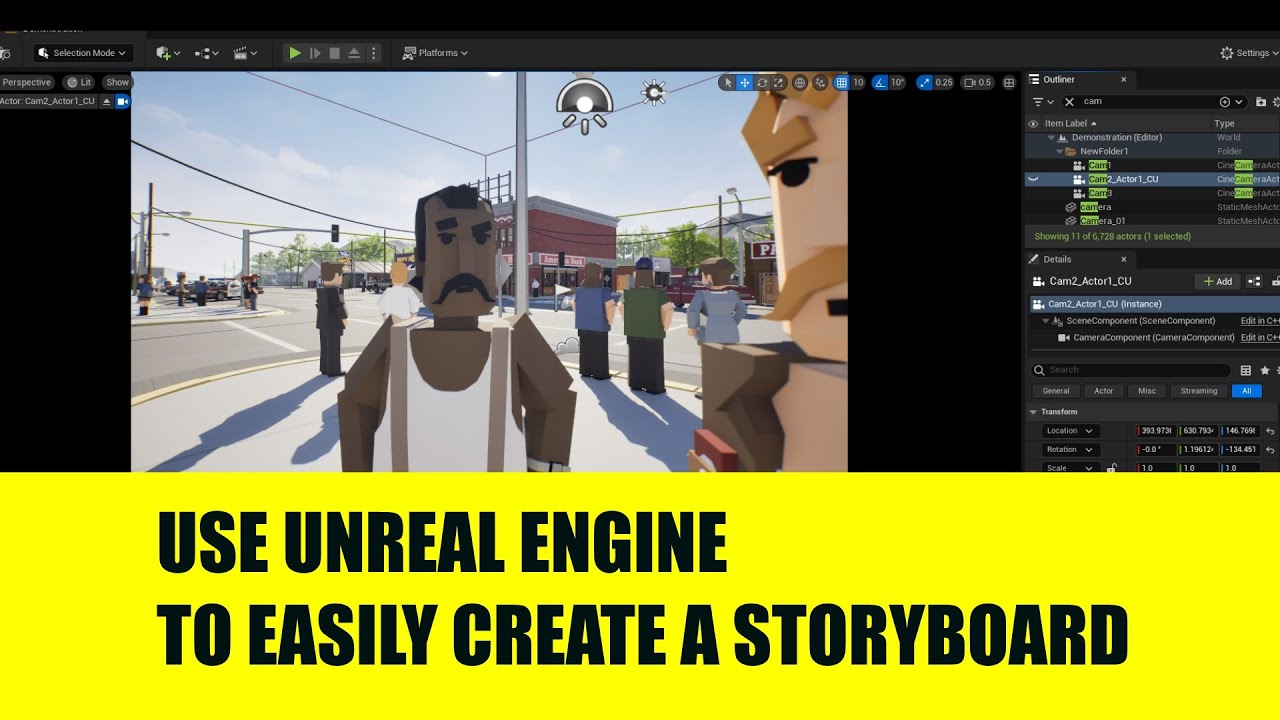Select the Misc filter tab

pyautogui.click(x=1147, y=391)
